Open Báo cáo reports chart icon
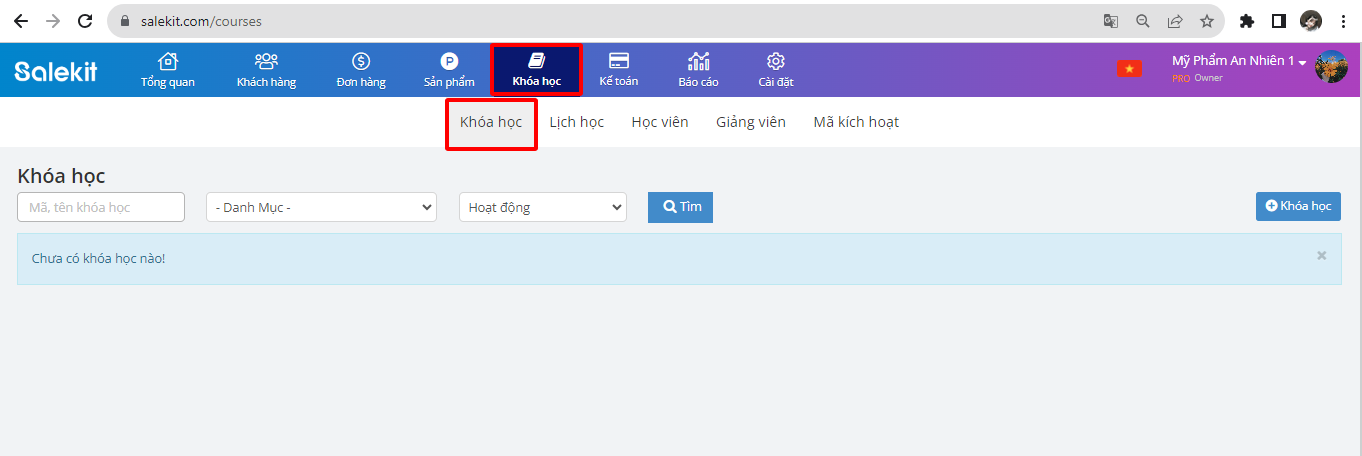 pyautogui.click(x=698, y=62)
